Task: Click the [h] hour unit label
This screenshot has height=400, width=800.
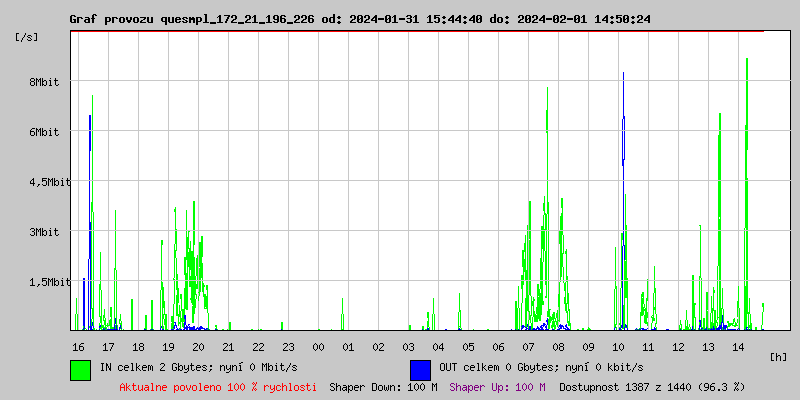Action: pyautogui.click(x=779, y=356)
